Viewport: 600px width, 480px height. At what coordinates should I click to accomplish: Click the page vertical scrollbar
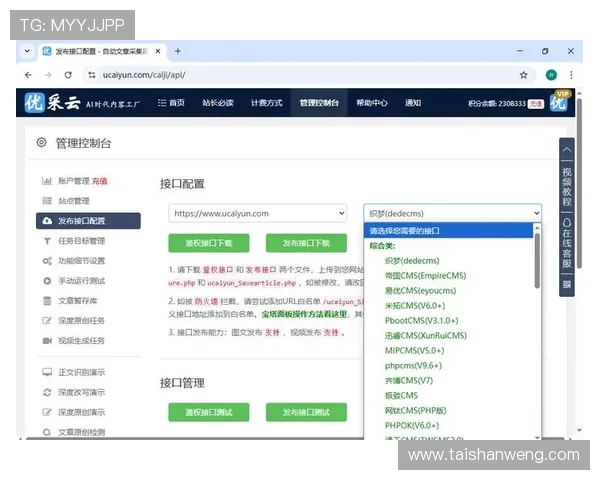[x=579, y=183]
